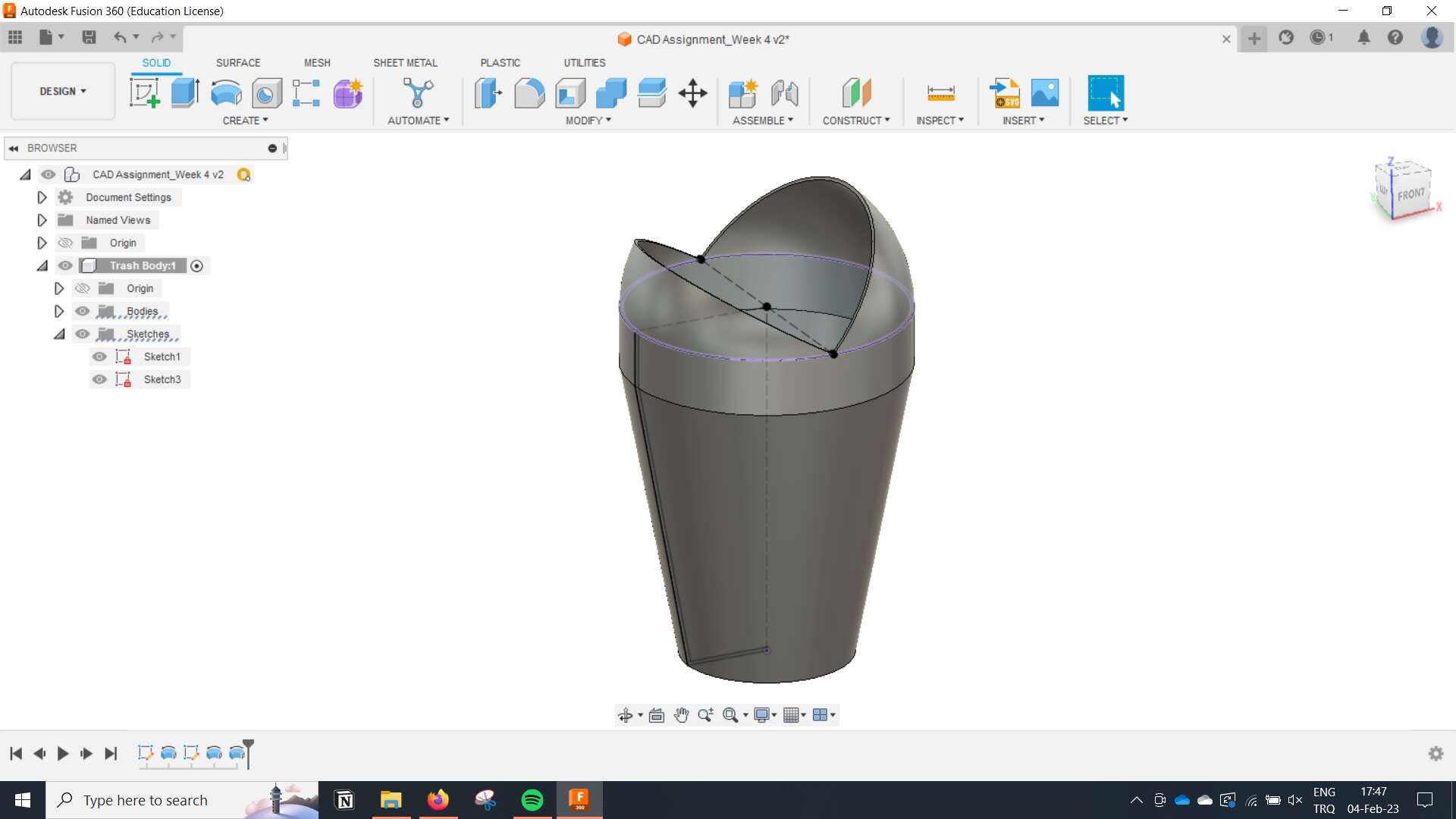Click the Measure tool icon
This screenshot has height=819, width=1456.
click(x=940, y=93)
